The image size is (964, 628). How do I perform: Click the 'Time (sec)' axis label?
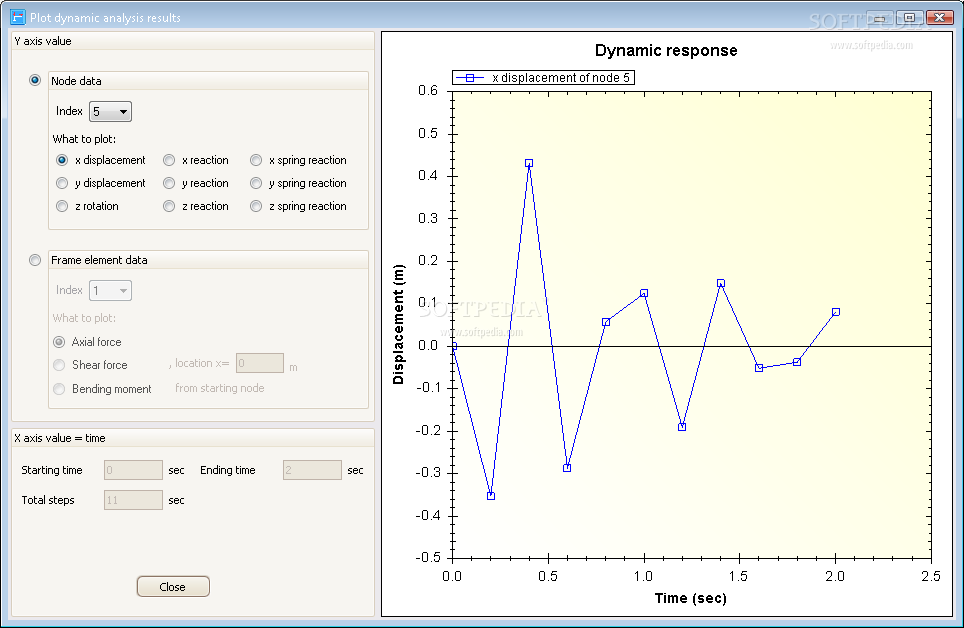(x=690, y=598)
